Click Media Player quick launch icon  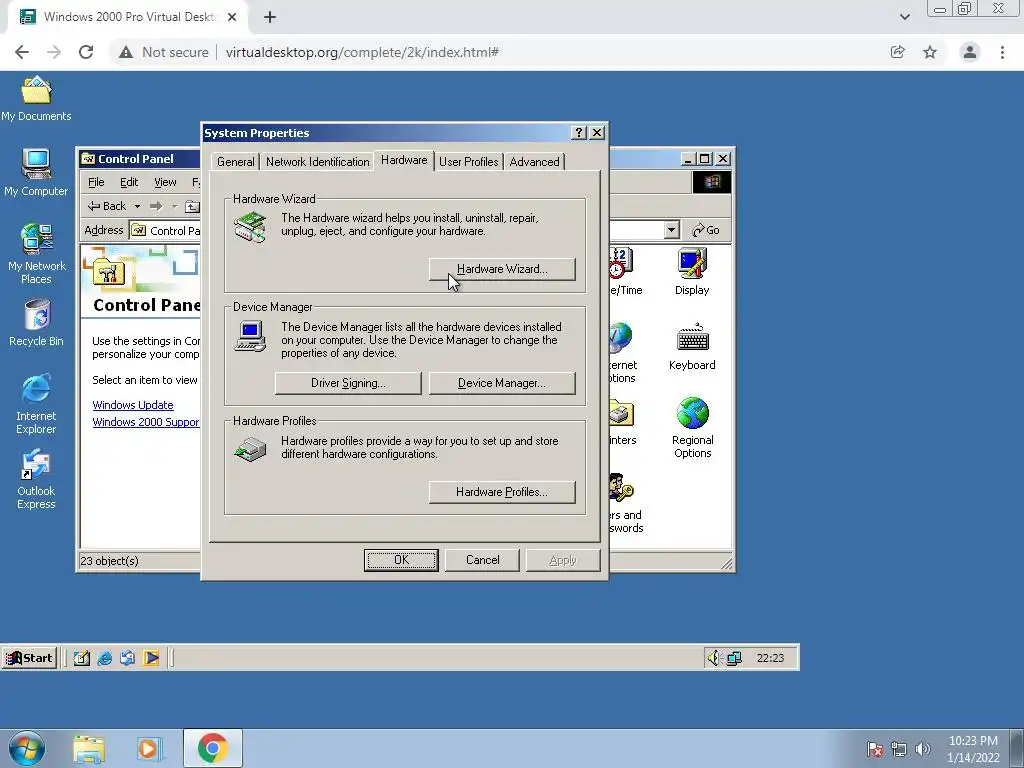[151, 658]
